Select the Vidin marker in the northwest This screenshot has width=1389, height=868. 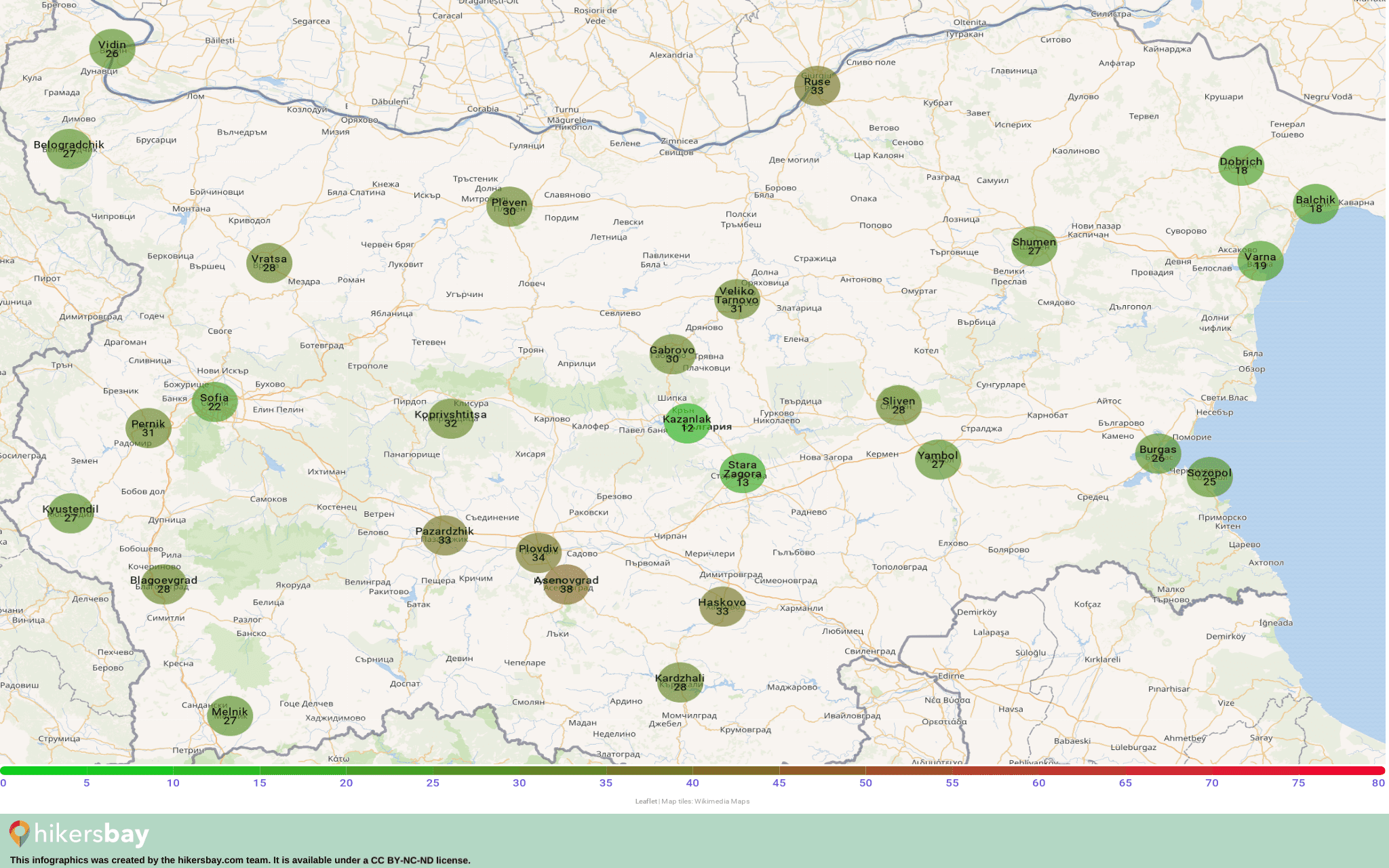(x=112, y=47)
